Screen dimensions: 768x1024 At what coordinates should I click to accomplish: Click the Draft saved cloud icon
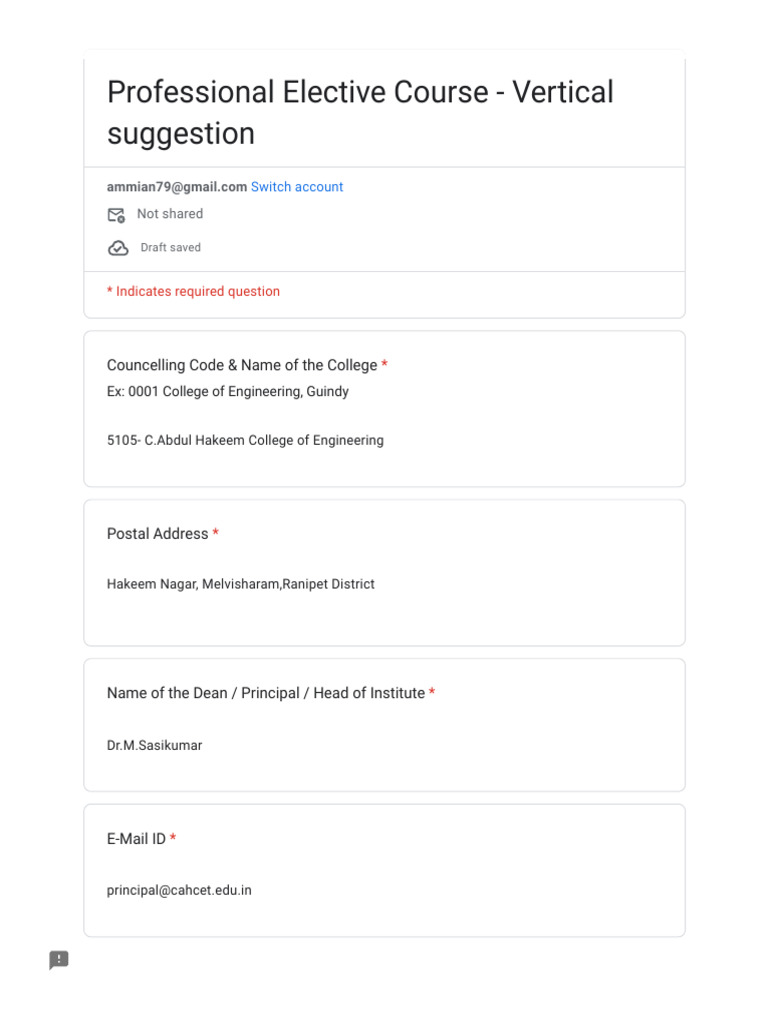pos(118,248)
